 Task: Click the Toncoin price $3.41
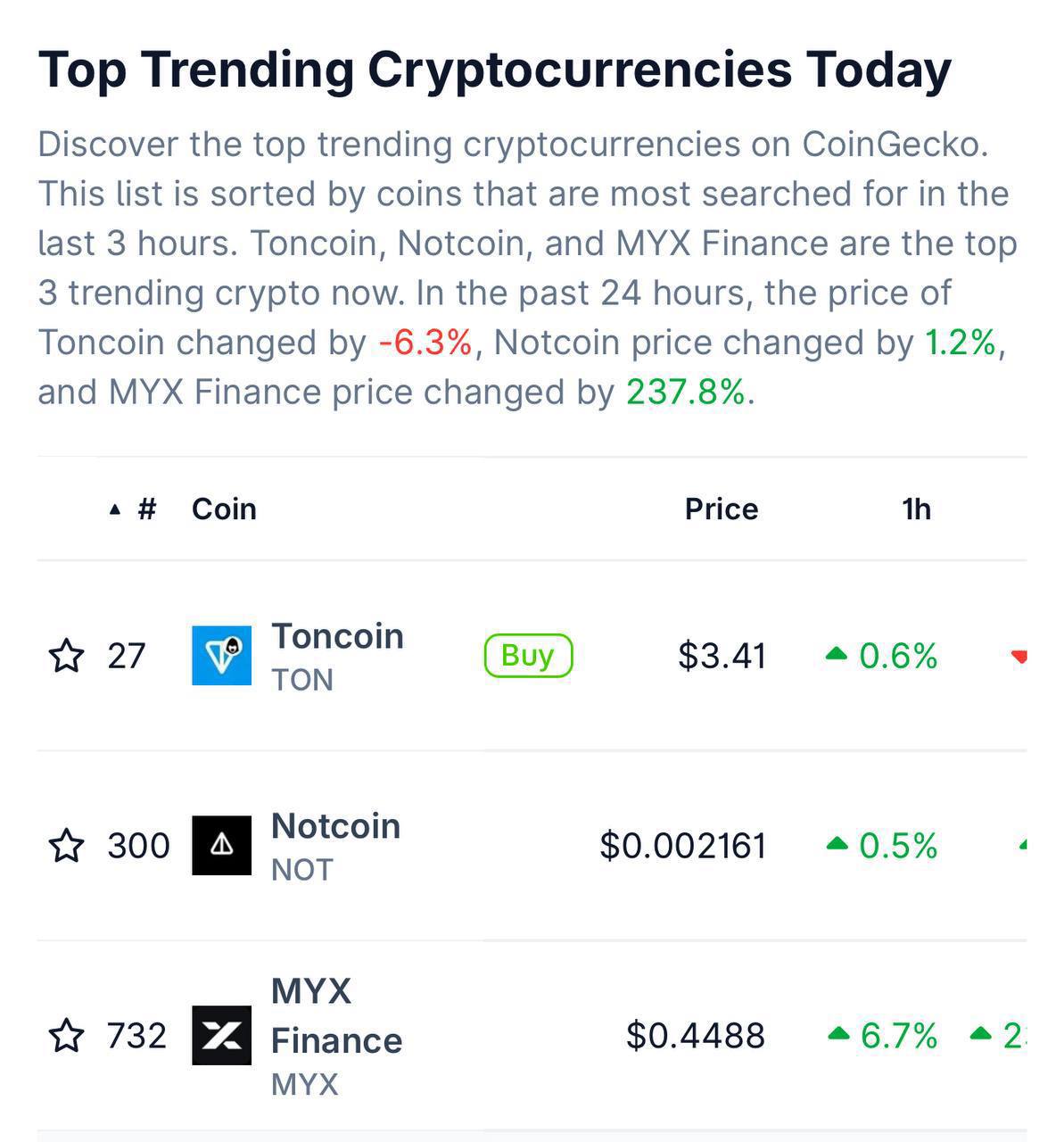[722, 657]
